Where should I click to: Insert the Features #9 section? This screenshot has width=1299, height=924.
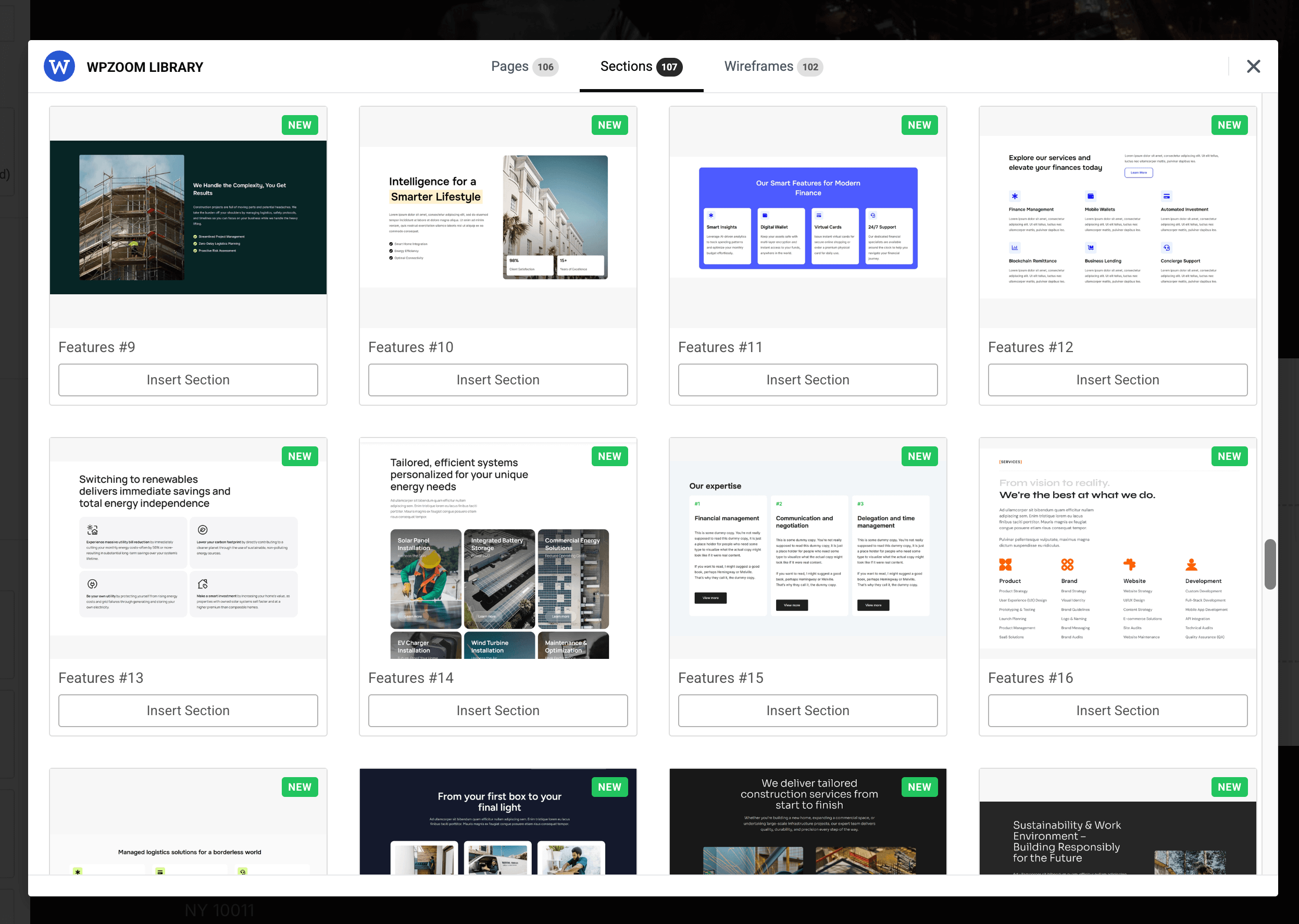[x=188, y=380]
